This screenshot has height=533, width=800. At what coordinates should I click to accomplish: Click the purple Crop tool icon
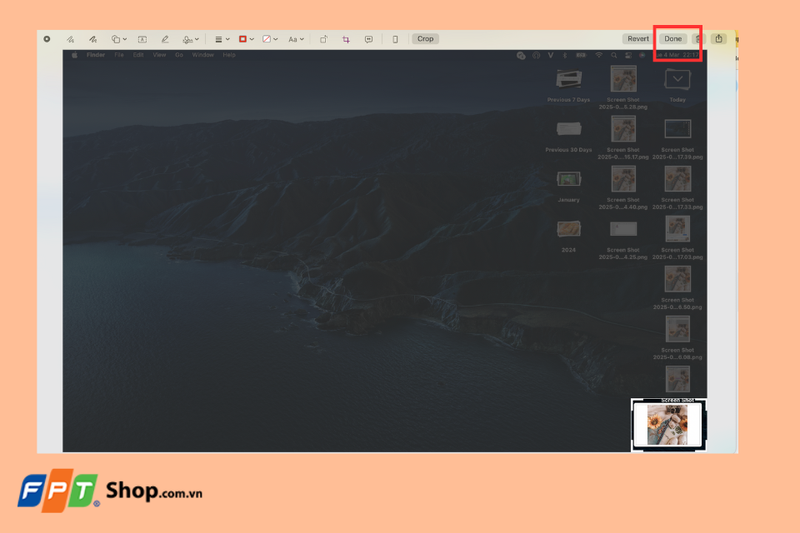346,39
